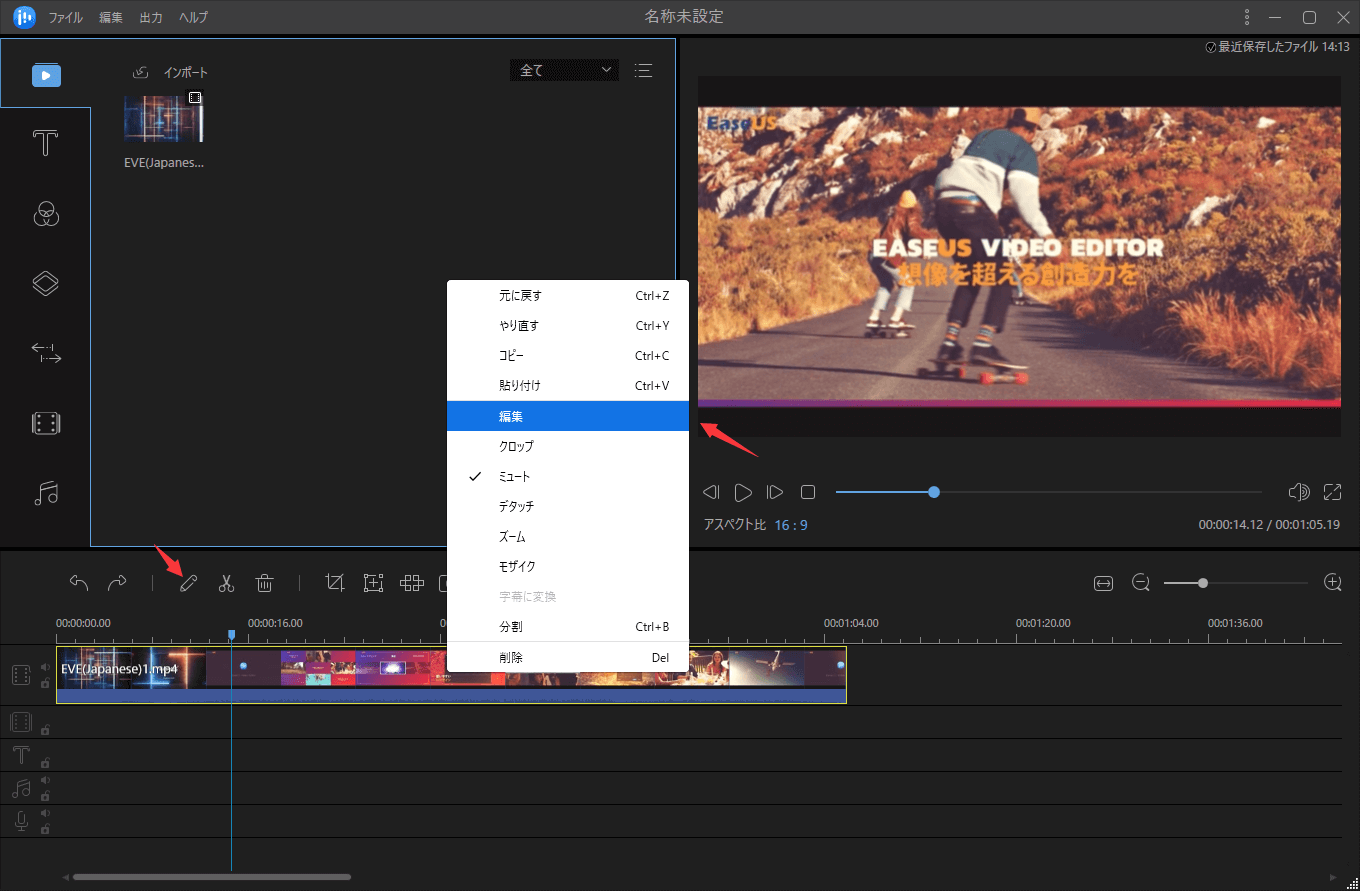Open the ファイル menu
Viewport: 1360px width, 891px height.
tap(66, 18)
